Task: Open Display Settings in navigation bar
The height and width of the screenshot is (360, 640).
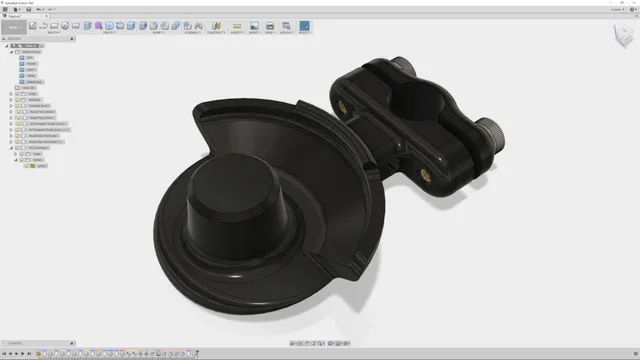Action: [331, 343]
